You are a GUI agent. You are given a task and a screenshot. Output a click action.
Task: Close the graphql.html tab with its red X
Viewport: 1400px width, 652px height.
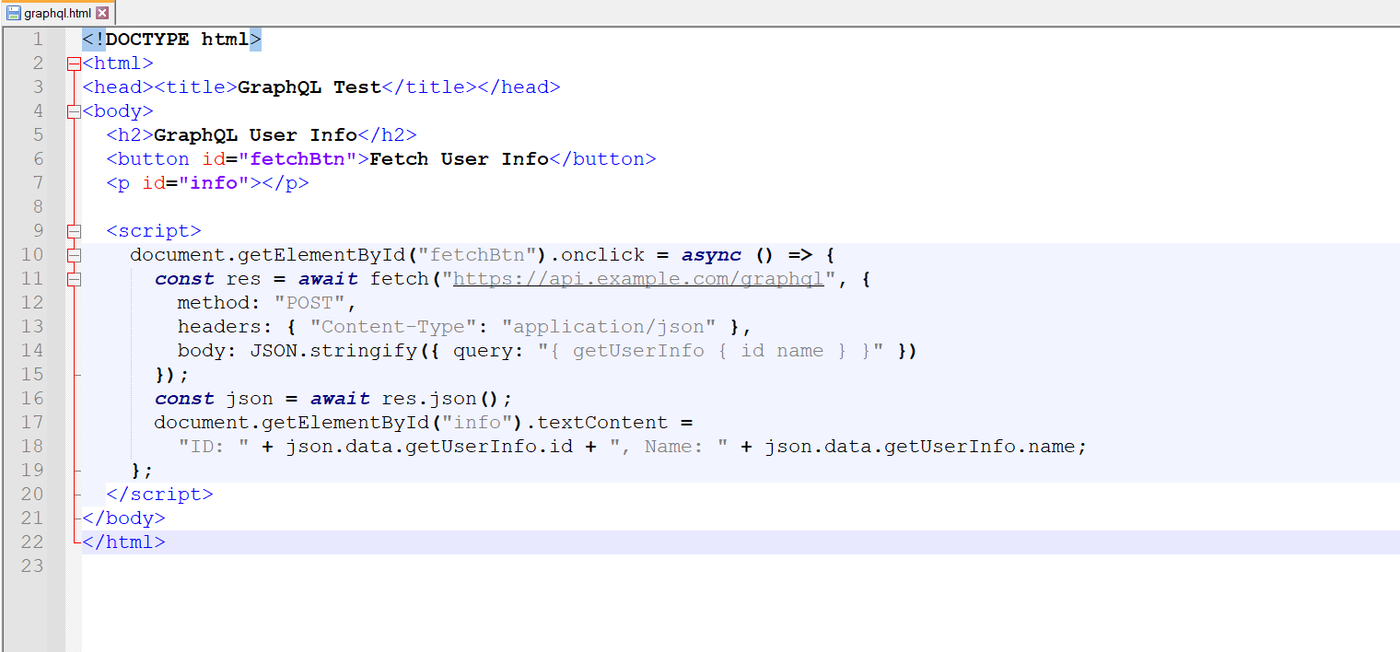pyautogui.click(x=102, y=13)
